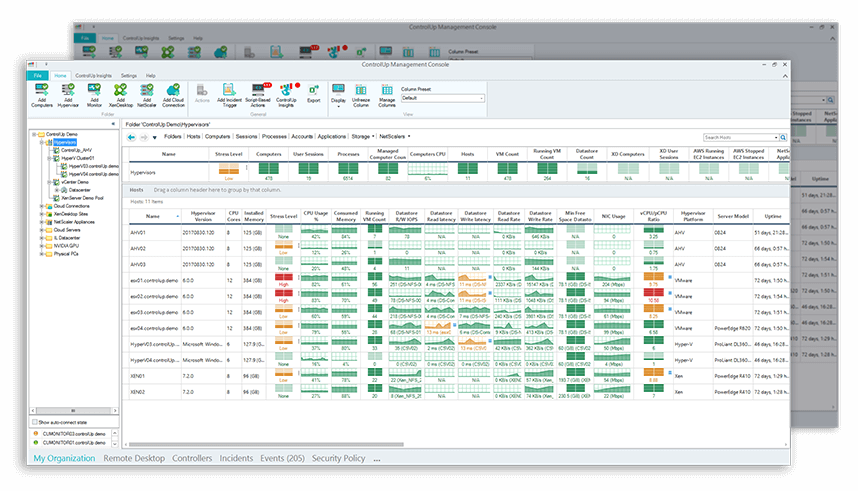Open the Events (205) bottom tab
This screenshot has width=858, height=491.
point(282,458)
